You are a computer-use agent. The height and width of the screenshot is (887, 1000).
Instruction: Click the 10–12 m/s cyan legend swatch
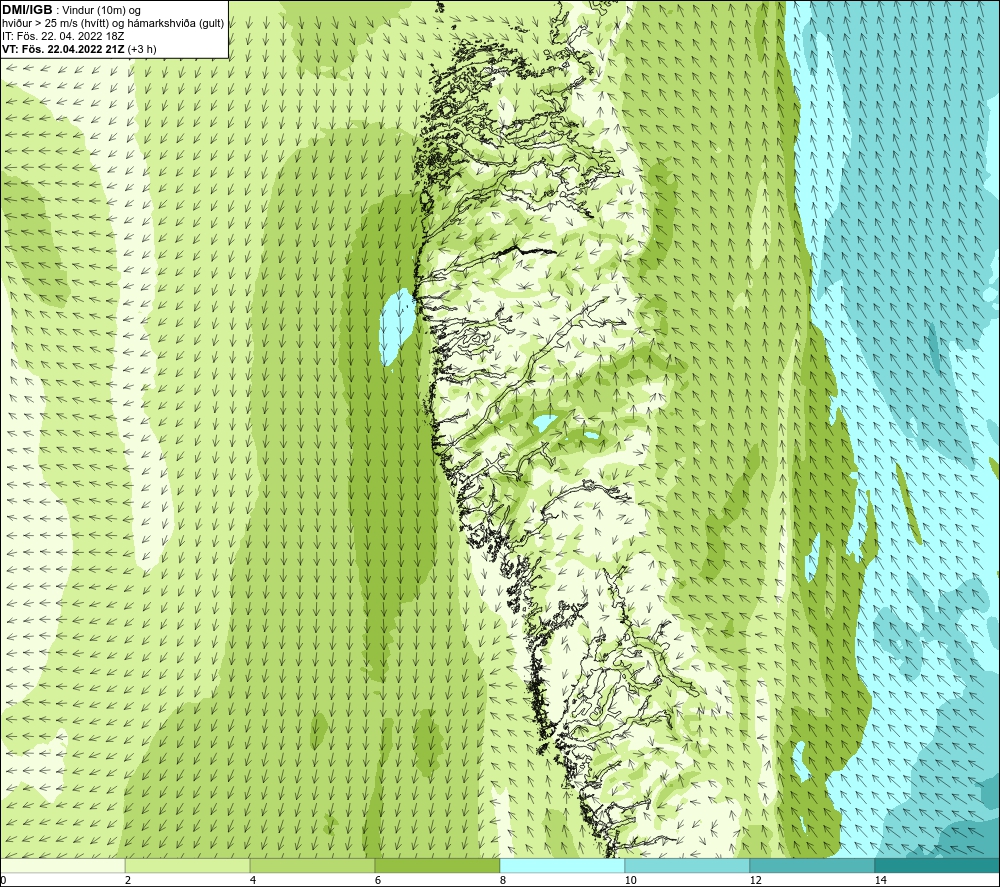pos(688,866)
